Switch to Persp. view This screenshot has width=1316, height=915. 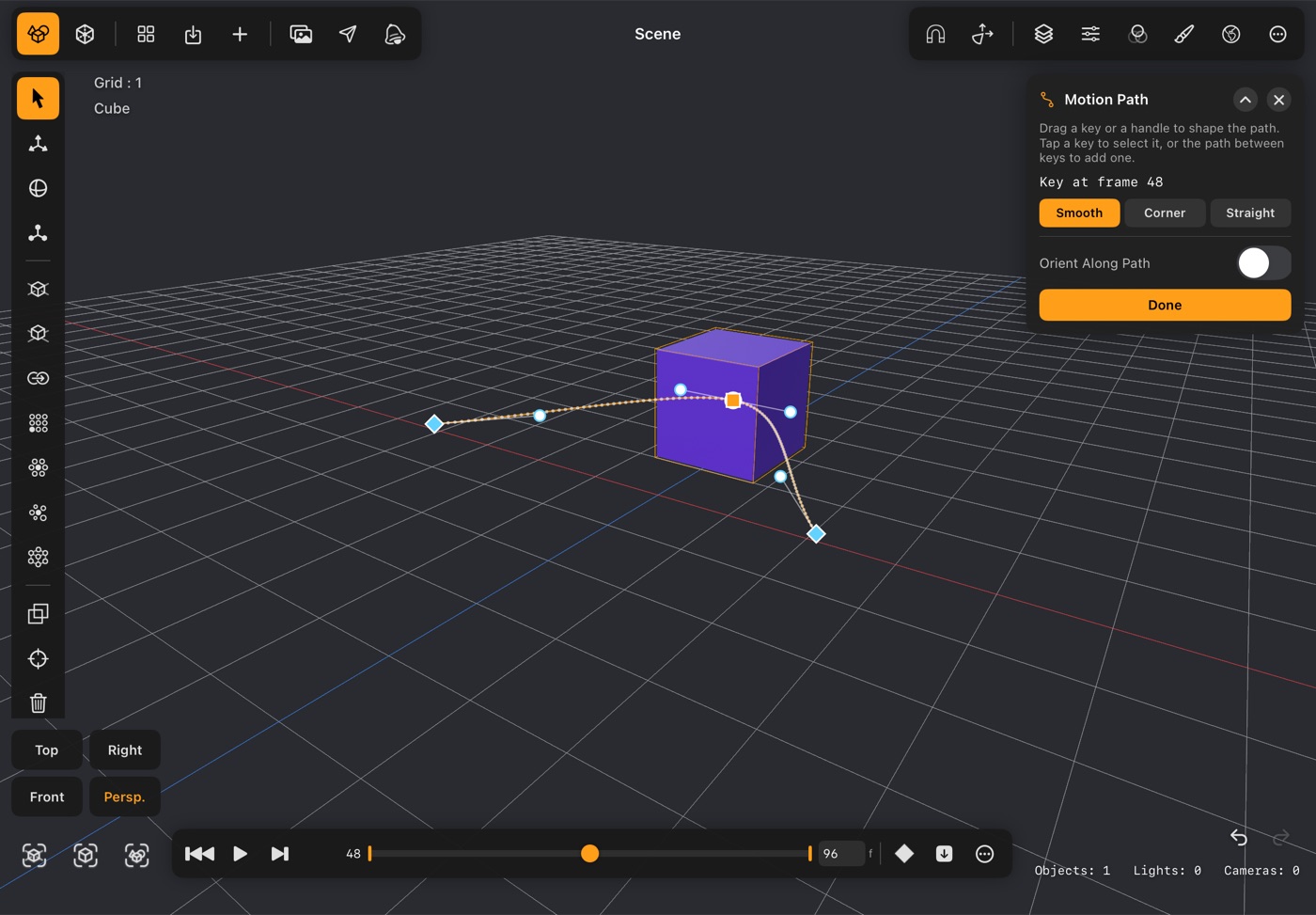tap(125, 797)
